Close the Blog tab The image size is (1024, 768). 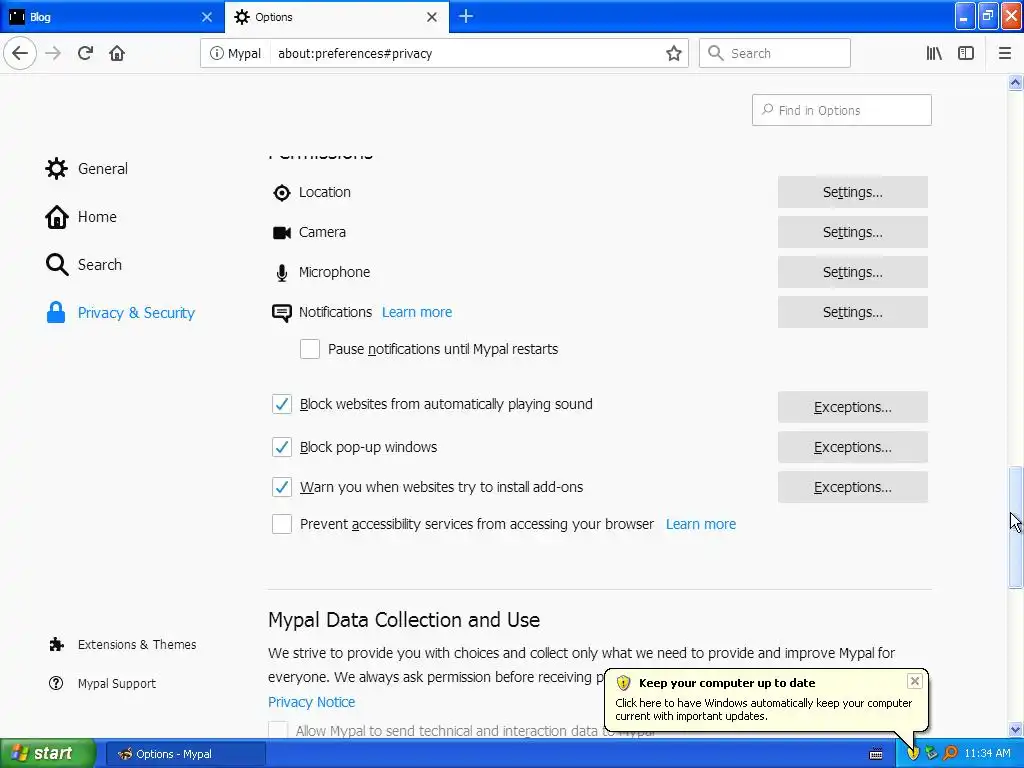coord(206,17)
